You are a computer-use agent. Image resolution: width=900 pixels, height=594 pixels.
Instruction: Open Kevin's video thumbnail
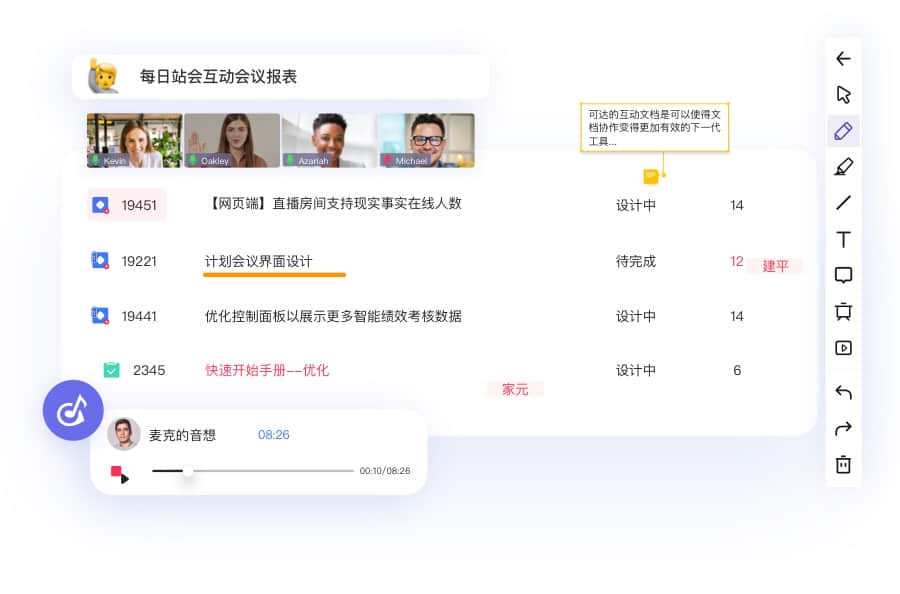[134, 141]
